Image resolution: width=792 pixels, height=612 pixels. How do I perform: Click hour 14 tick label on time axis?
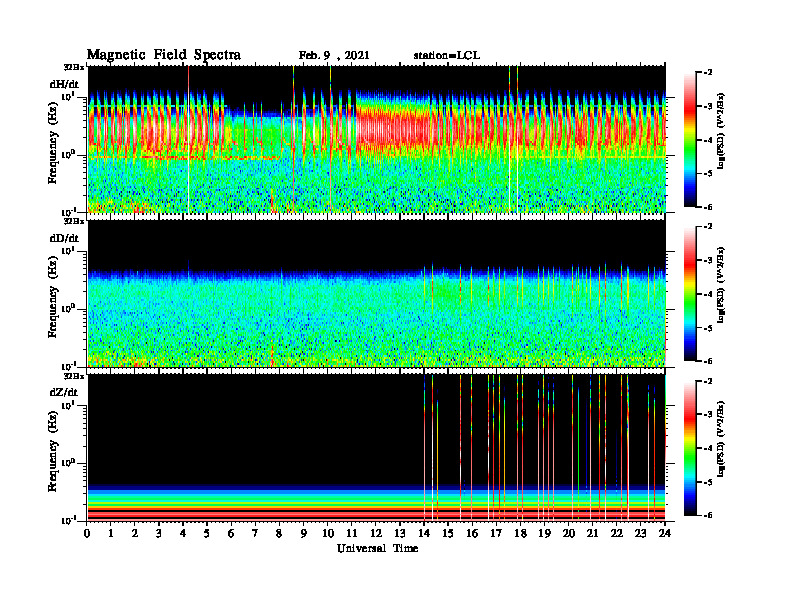[424, 534]
